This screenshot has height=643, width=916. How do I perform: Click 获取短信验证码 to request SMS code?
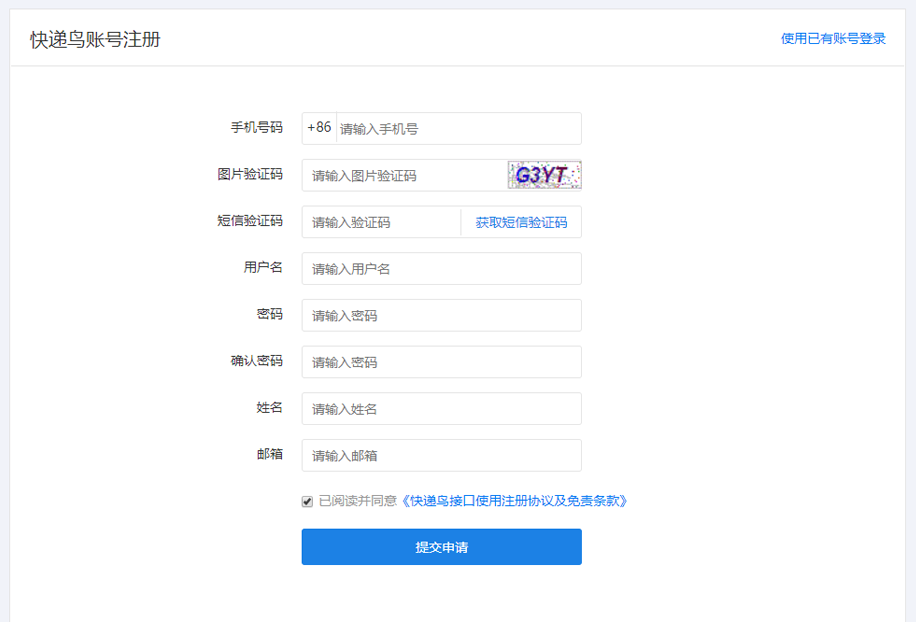pos(521,222)
